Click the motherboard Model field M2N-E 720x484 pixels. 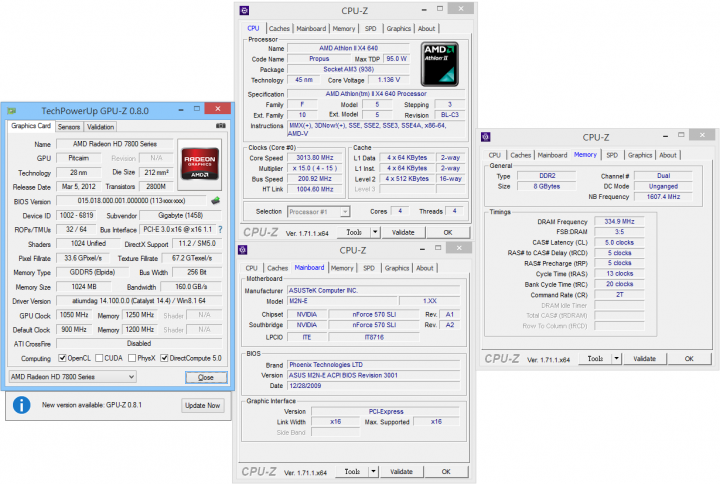(x=342, y=301)
